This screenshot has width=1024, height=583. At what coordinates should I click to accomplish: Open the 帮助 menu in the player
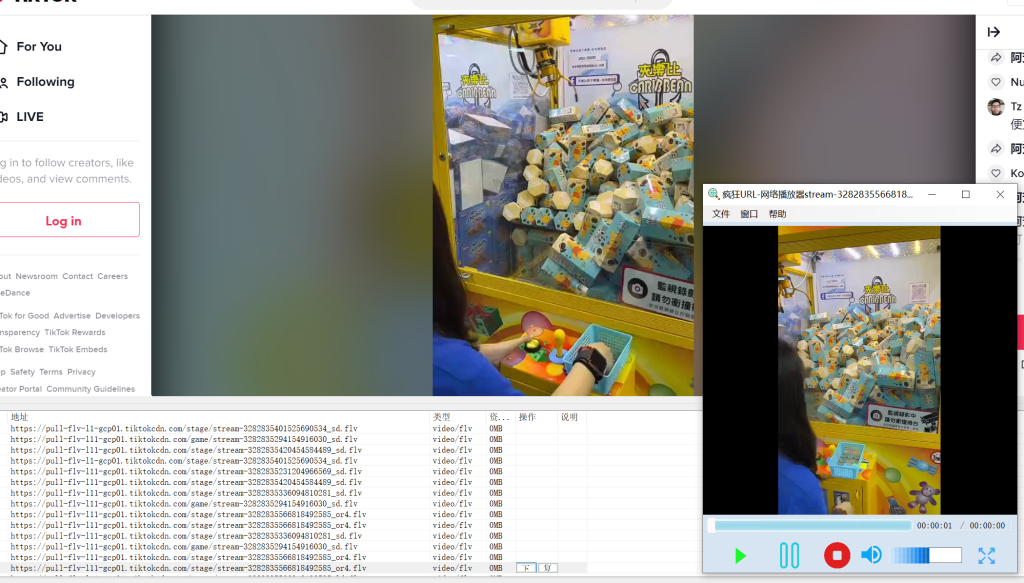point(777,214)
